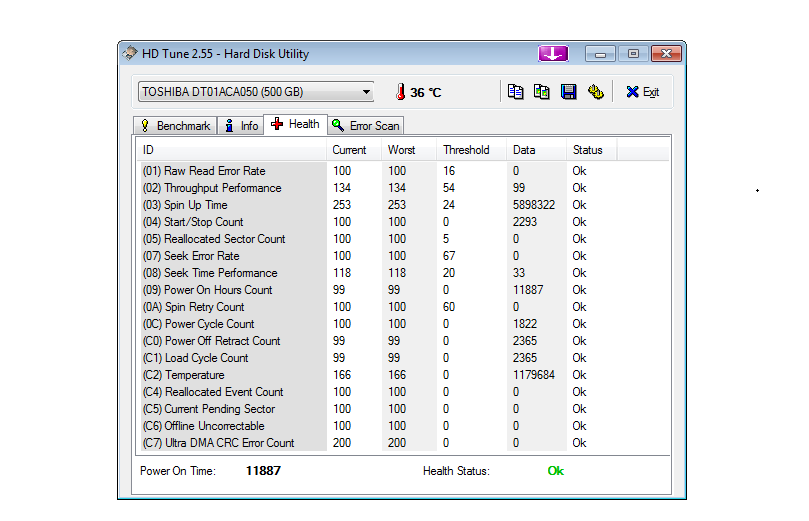Screen dimensions: 809x521
Task: Open the options tools icon
Action: click(596, 92)
